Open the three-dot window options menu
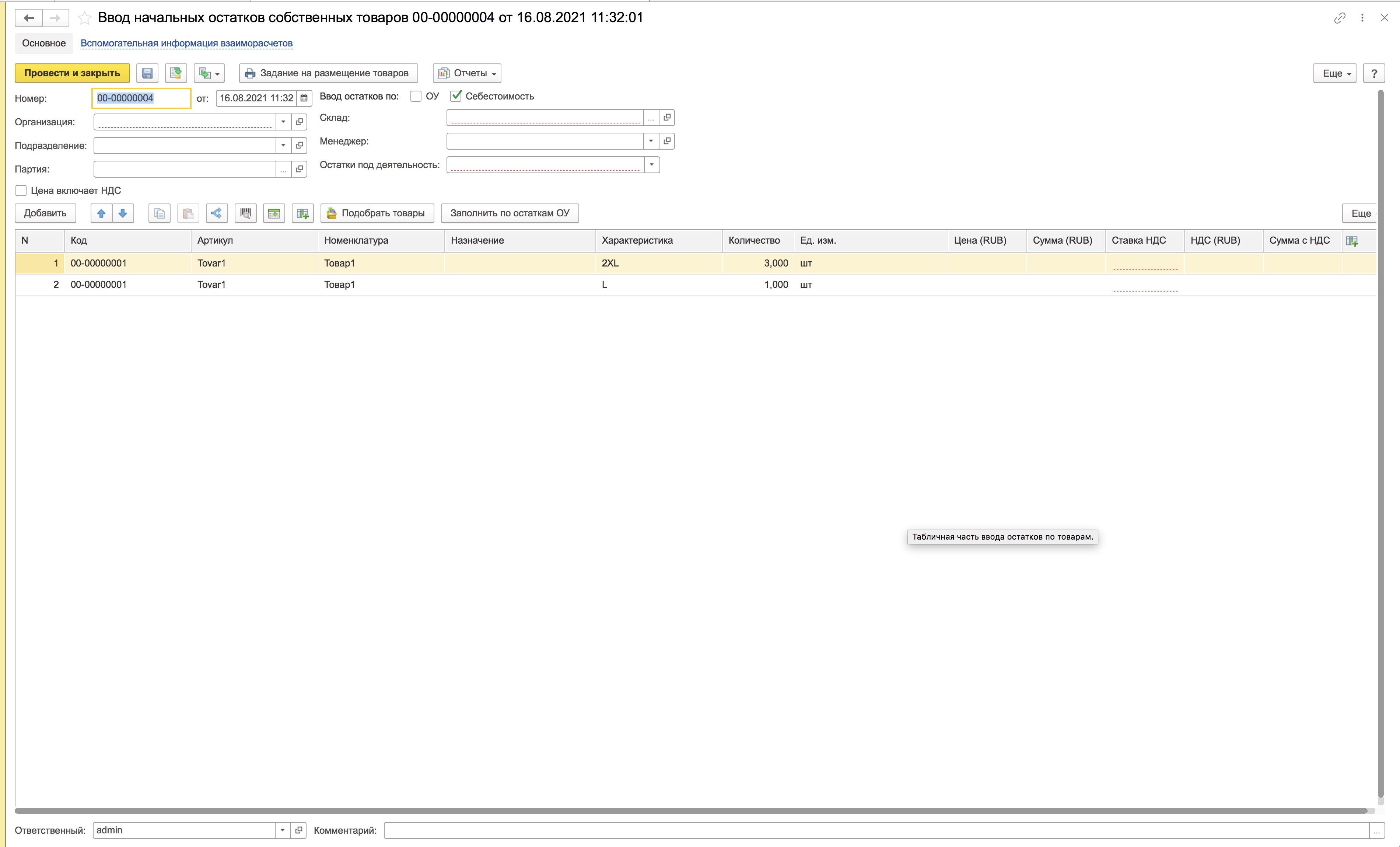1400x847 pixels. [1362, 18]
